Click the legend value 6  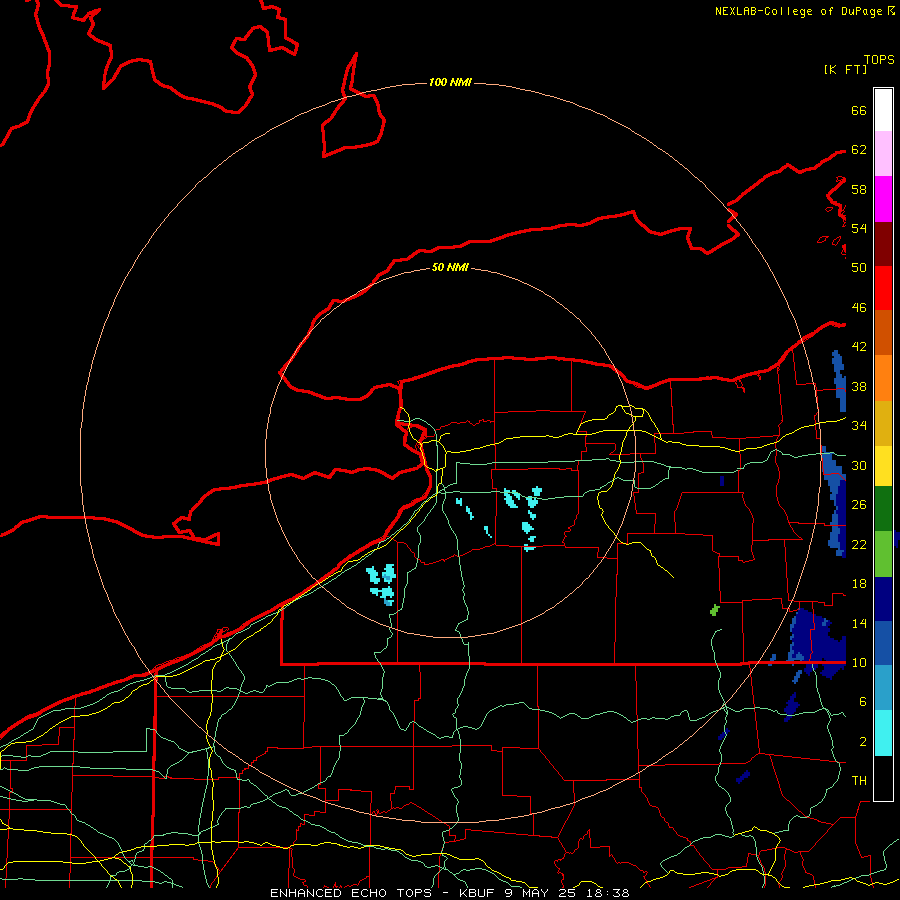coord(862,702)
